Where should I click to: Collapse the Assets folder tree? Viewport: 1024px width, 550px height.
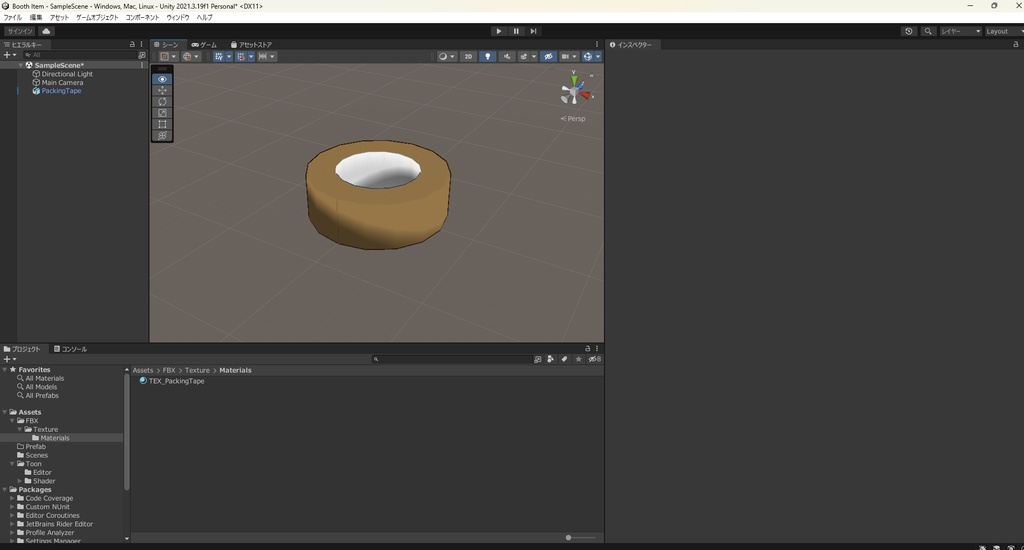[5, 412]
